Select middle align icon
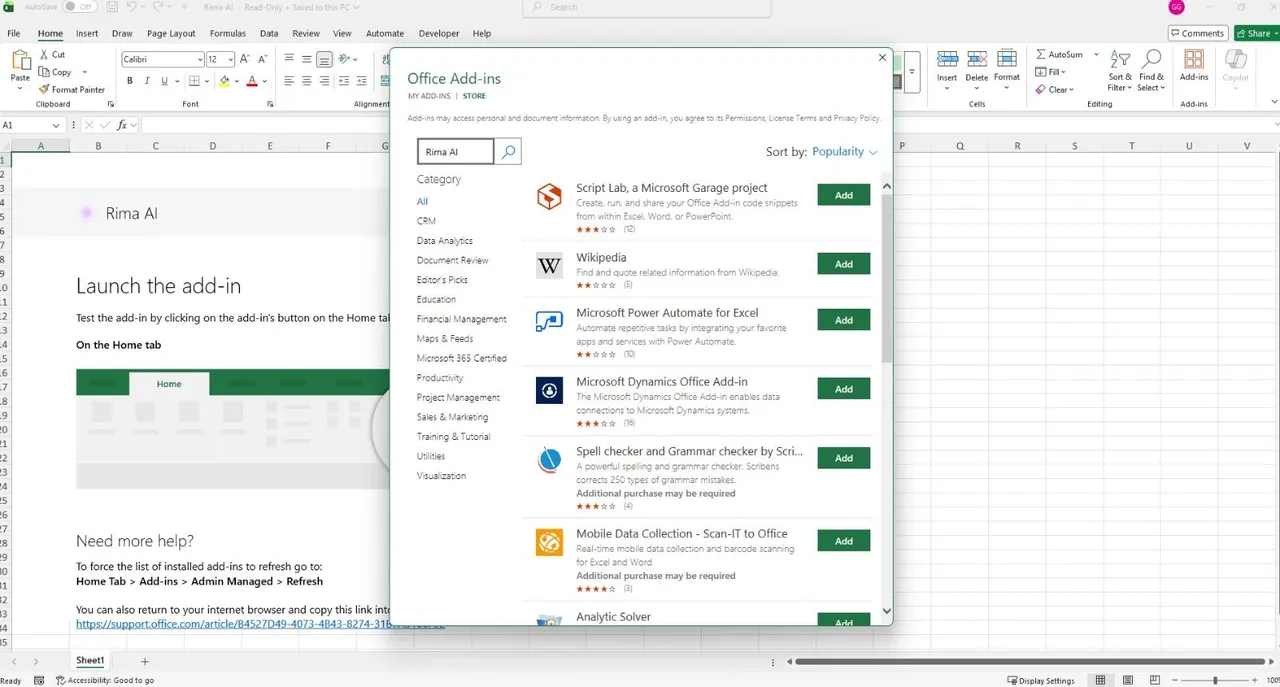This screenshot has width=1280, height=687. coord(306,59)
